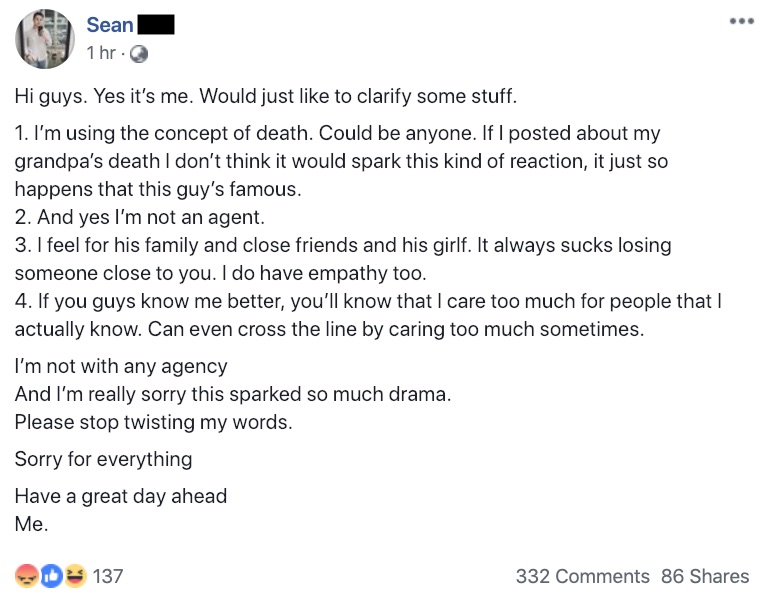Click the 'Can even cross the line' sentence
Screen dimensions: 765x600
click(x=396, y=329)
